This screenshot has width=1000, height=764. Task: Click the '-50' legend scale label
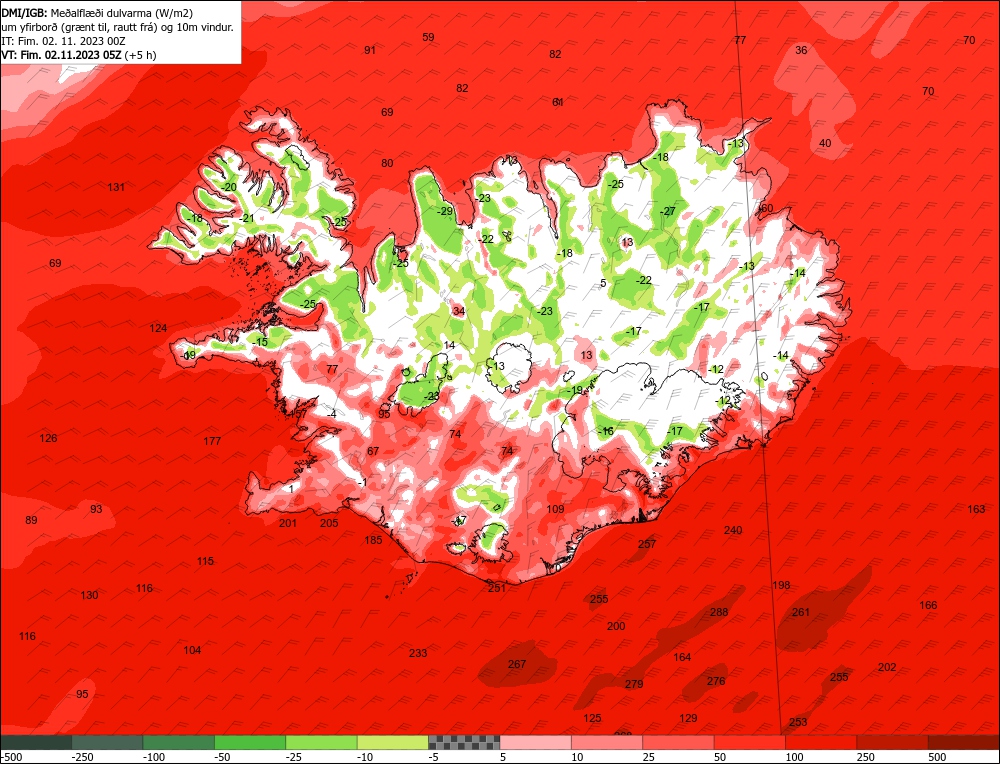pos(223,757)
